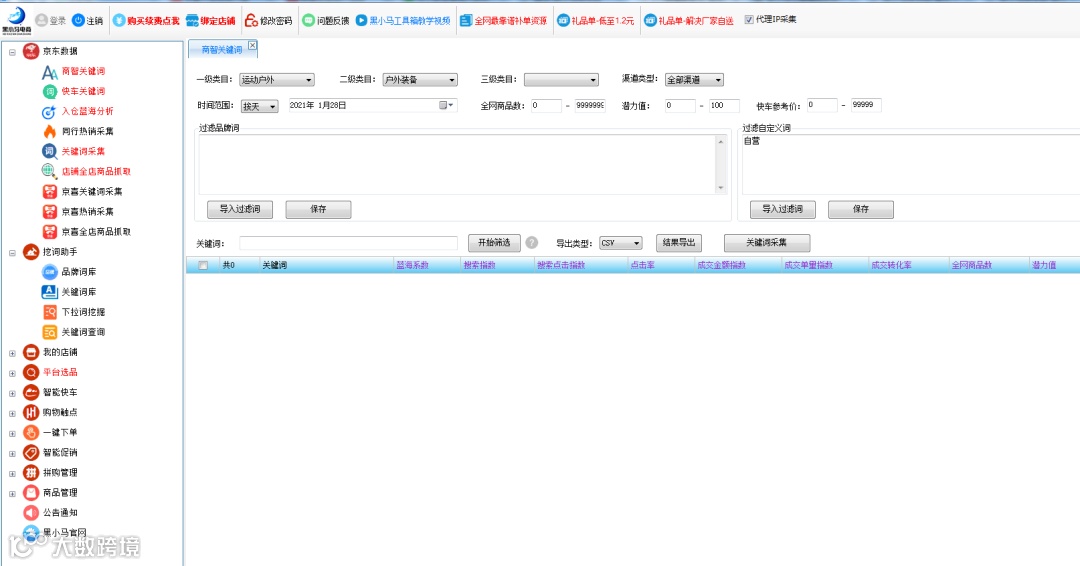Toggle the select-all checkbox in table header
Viewport: 1080px width, 566px height.
[203, 266]
